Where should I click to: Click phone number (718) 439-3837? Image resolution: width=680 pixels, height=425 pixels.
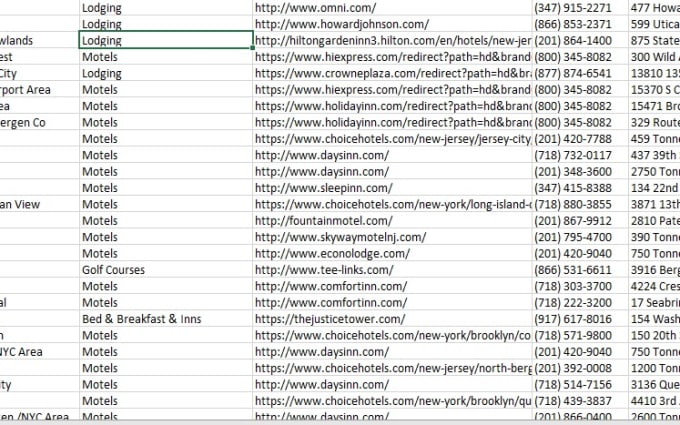pos(580,401)
